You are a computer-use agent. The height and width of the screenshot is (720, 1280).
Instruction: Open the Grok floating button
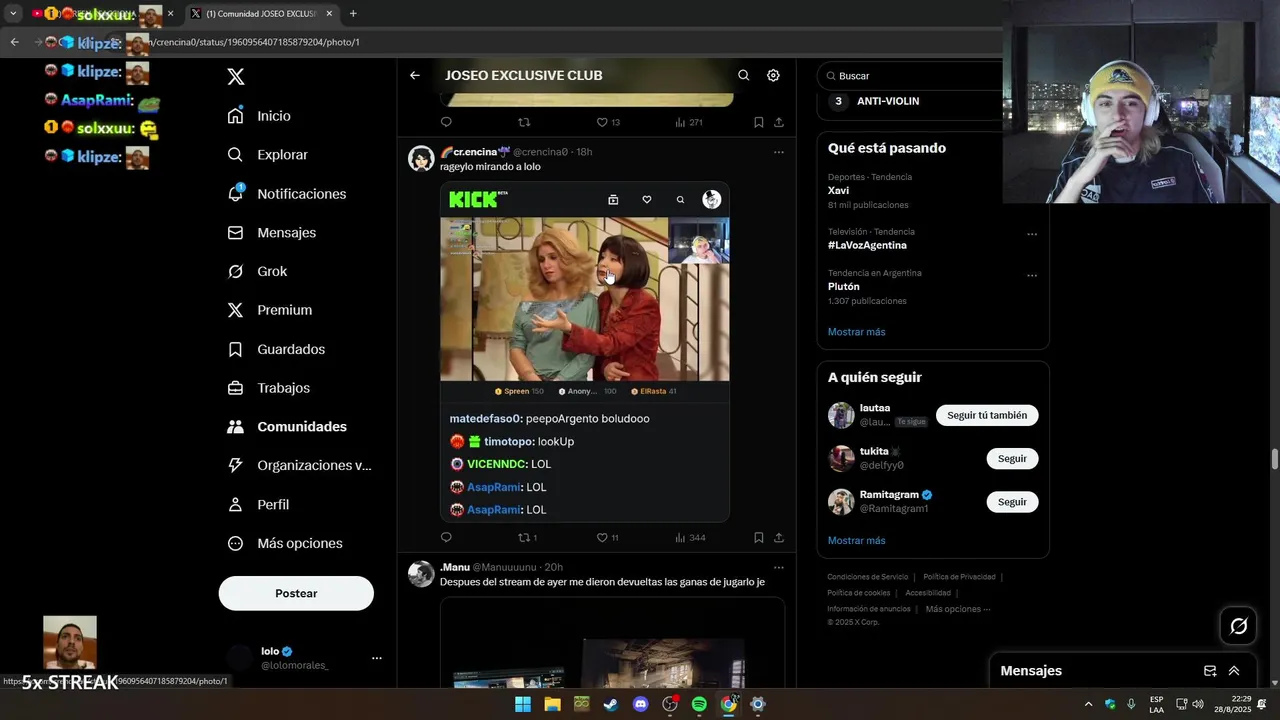coord(1239,626)
